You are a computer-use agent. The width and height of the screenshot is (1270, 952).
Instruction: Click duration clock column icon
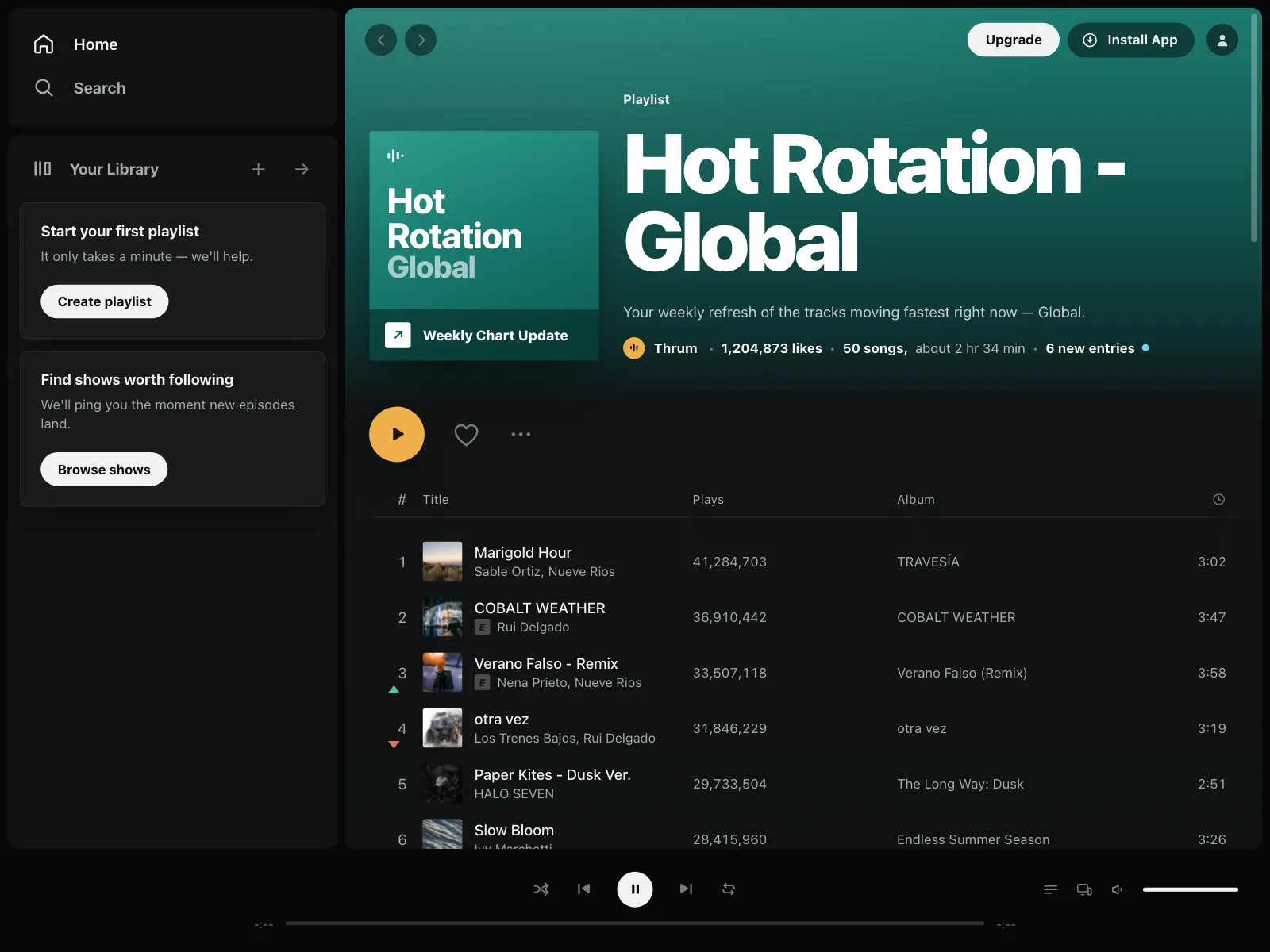[1218, 499]
